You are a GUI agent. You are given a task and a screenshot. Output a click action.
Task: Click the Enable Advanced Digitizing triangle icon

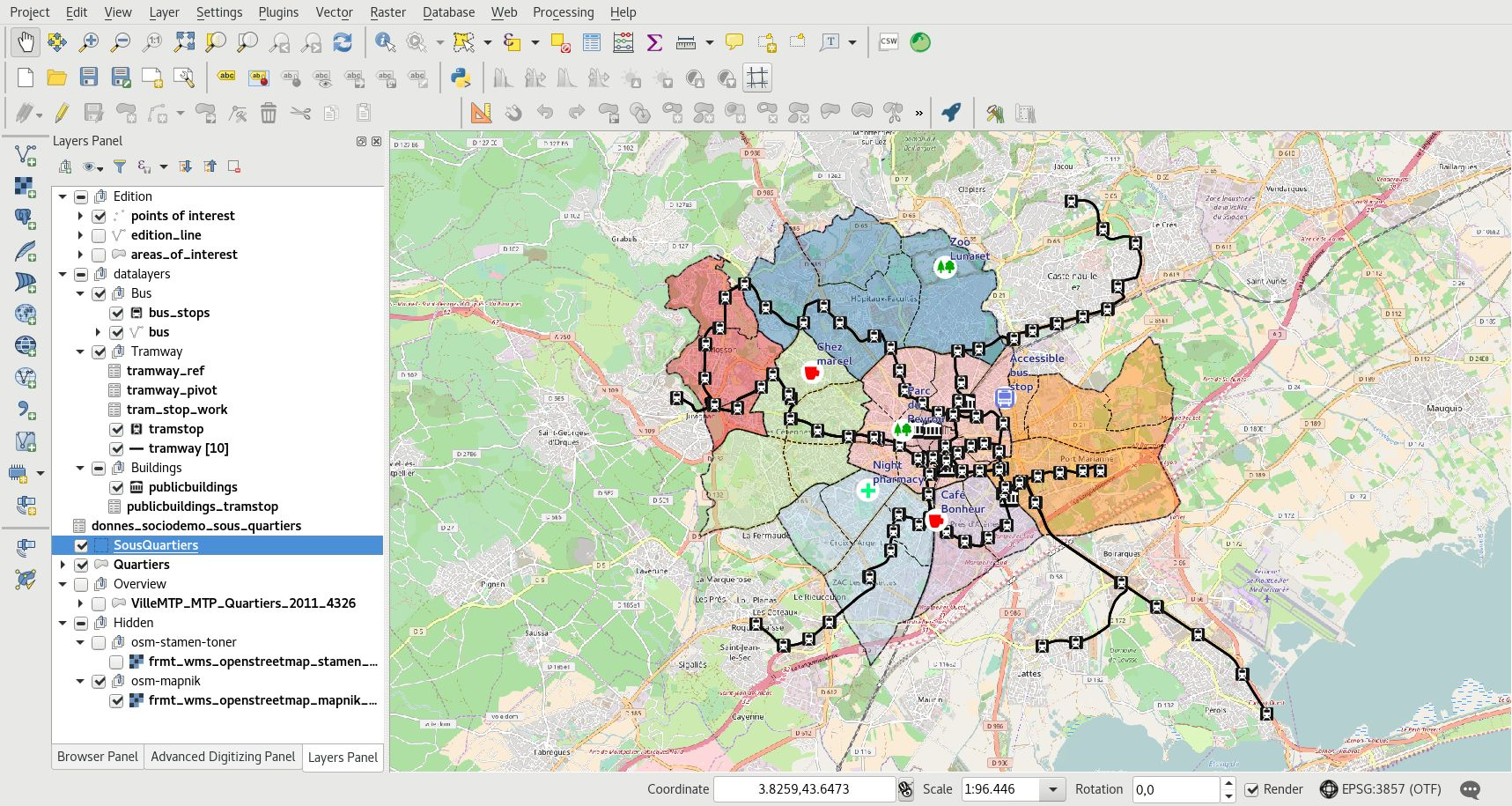(481, 113)
